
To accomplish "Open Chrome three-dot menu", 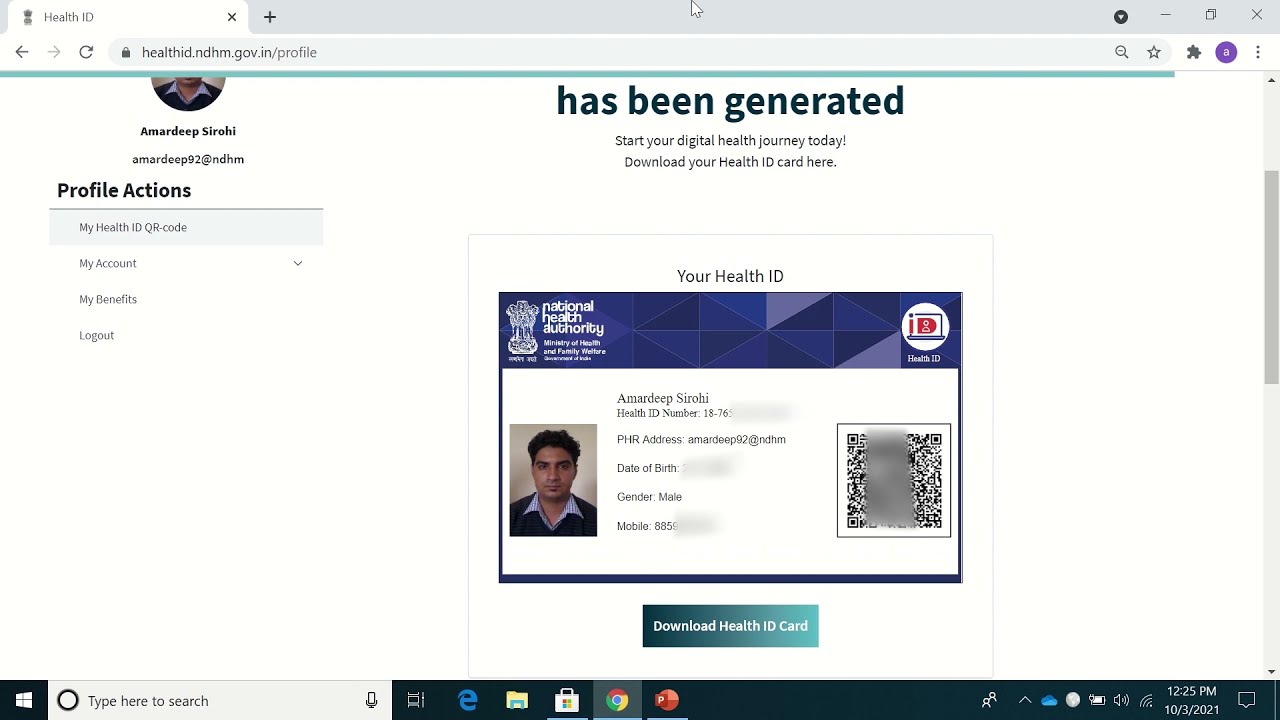I will coord(1258,52).
